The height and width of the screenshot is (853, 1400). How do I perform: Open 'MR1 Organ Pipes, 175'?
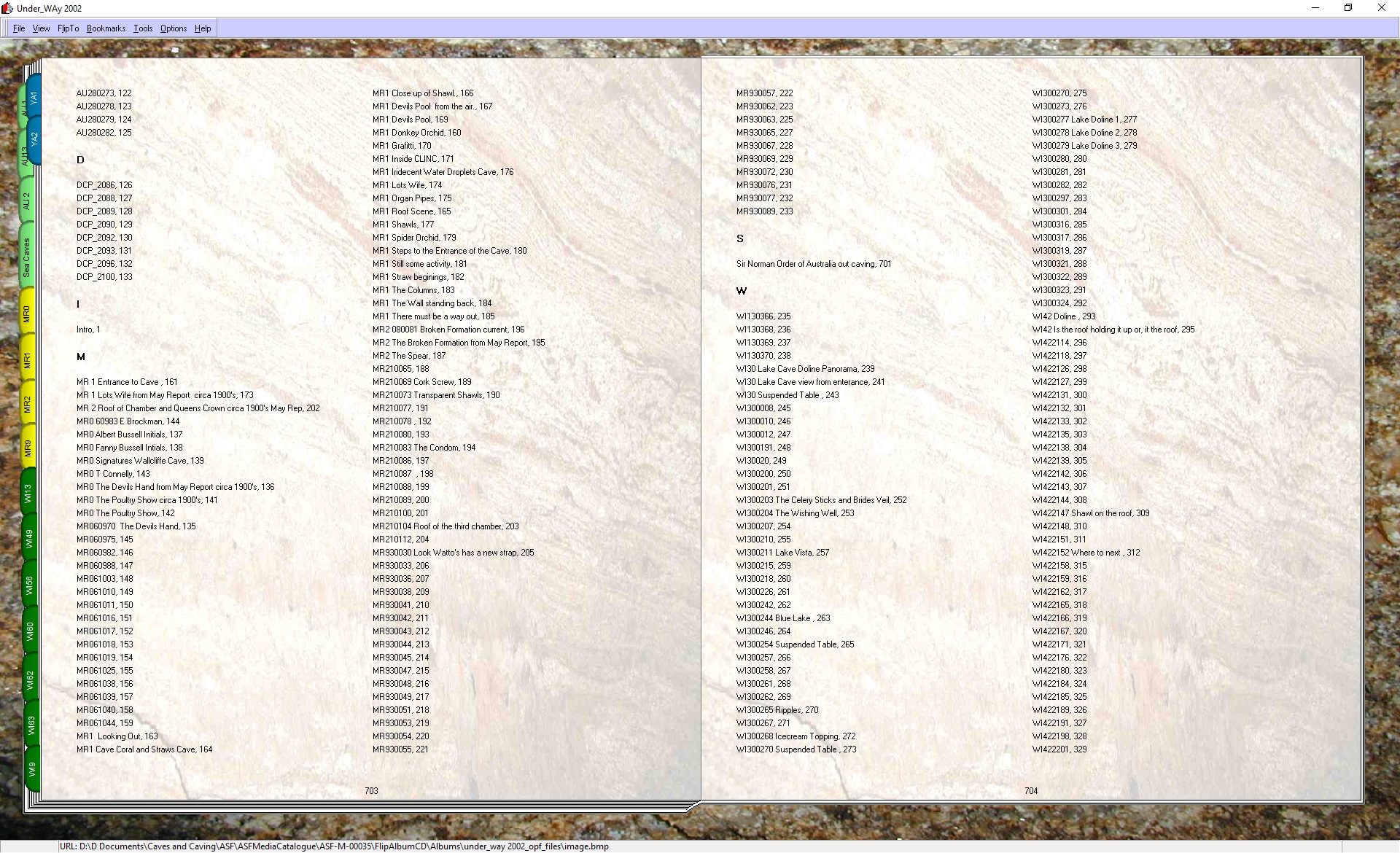pyautogui.click(x=412, y=198)
